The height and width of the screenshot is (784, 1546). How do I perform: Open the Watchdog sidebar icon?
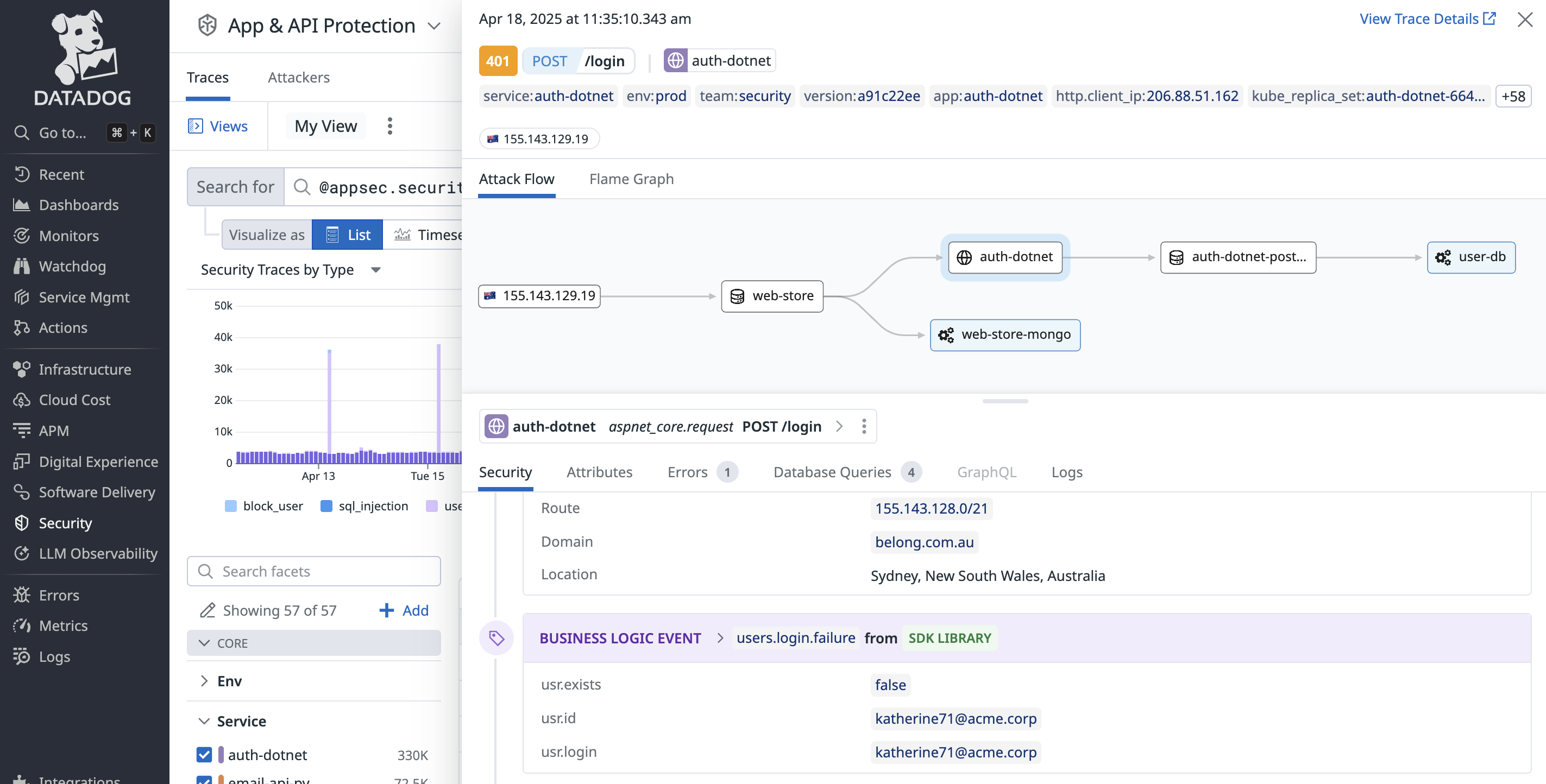[x=22, y=267]
